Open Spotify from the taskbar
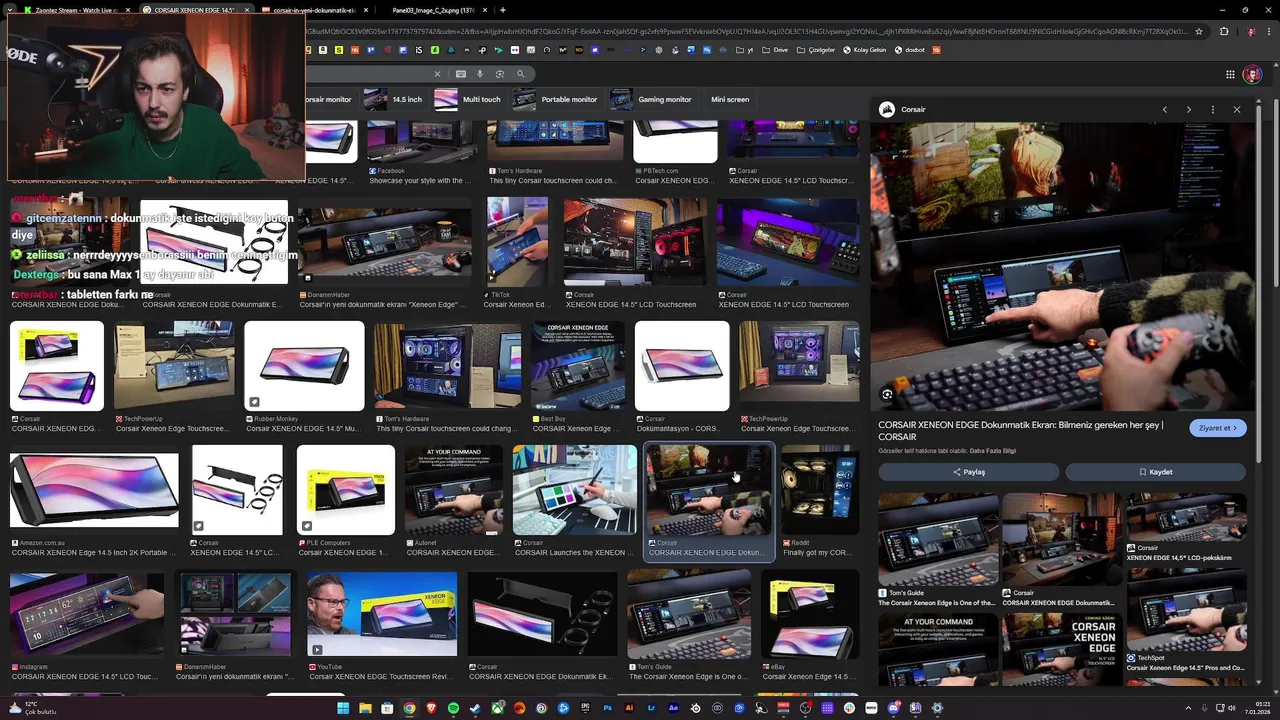1280x720 pixels. pos(453,708)
